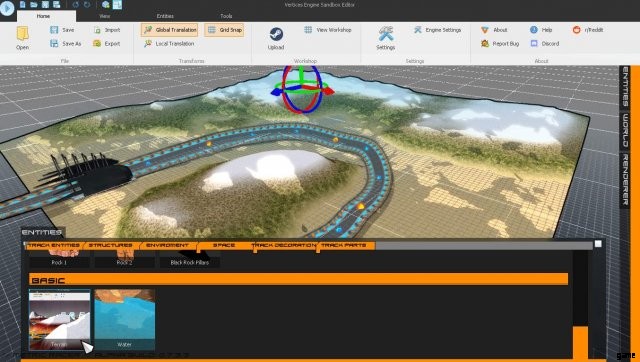Import a file using the Import button

click(x=97, y=30)
